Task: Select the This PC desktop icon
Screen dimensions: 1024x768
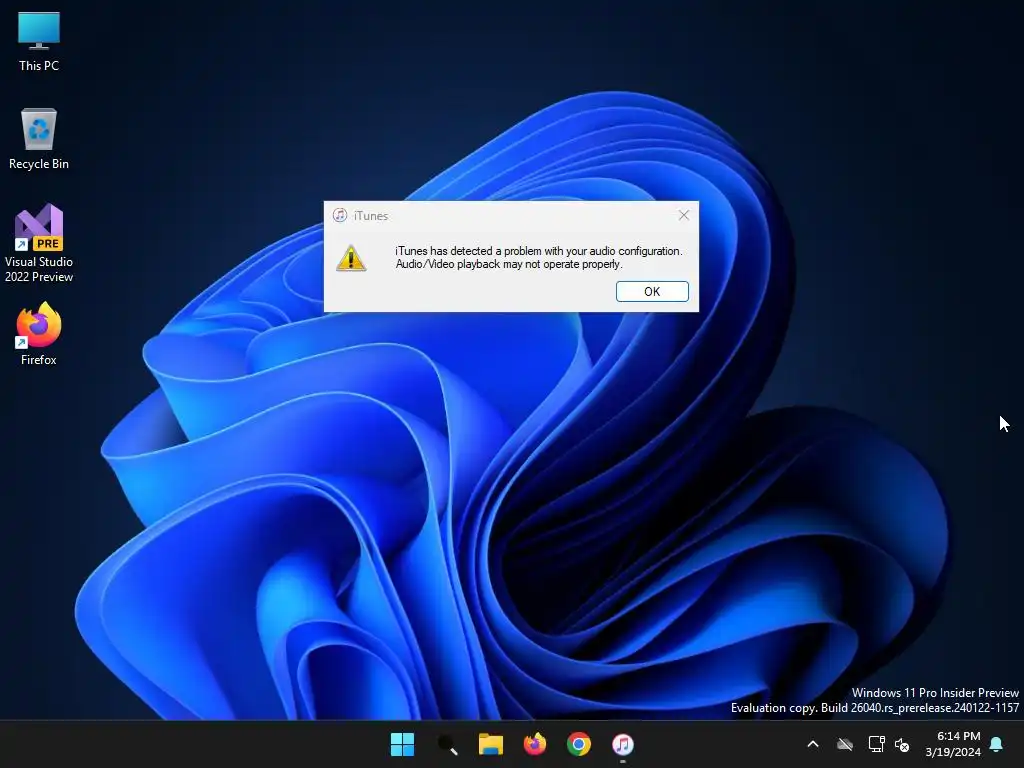Action: click(x=39, y=41)
